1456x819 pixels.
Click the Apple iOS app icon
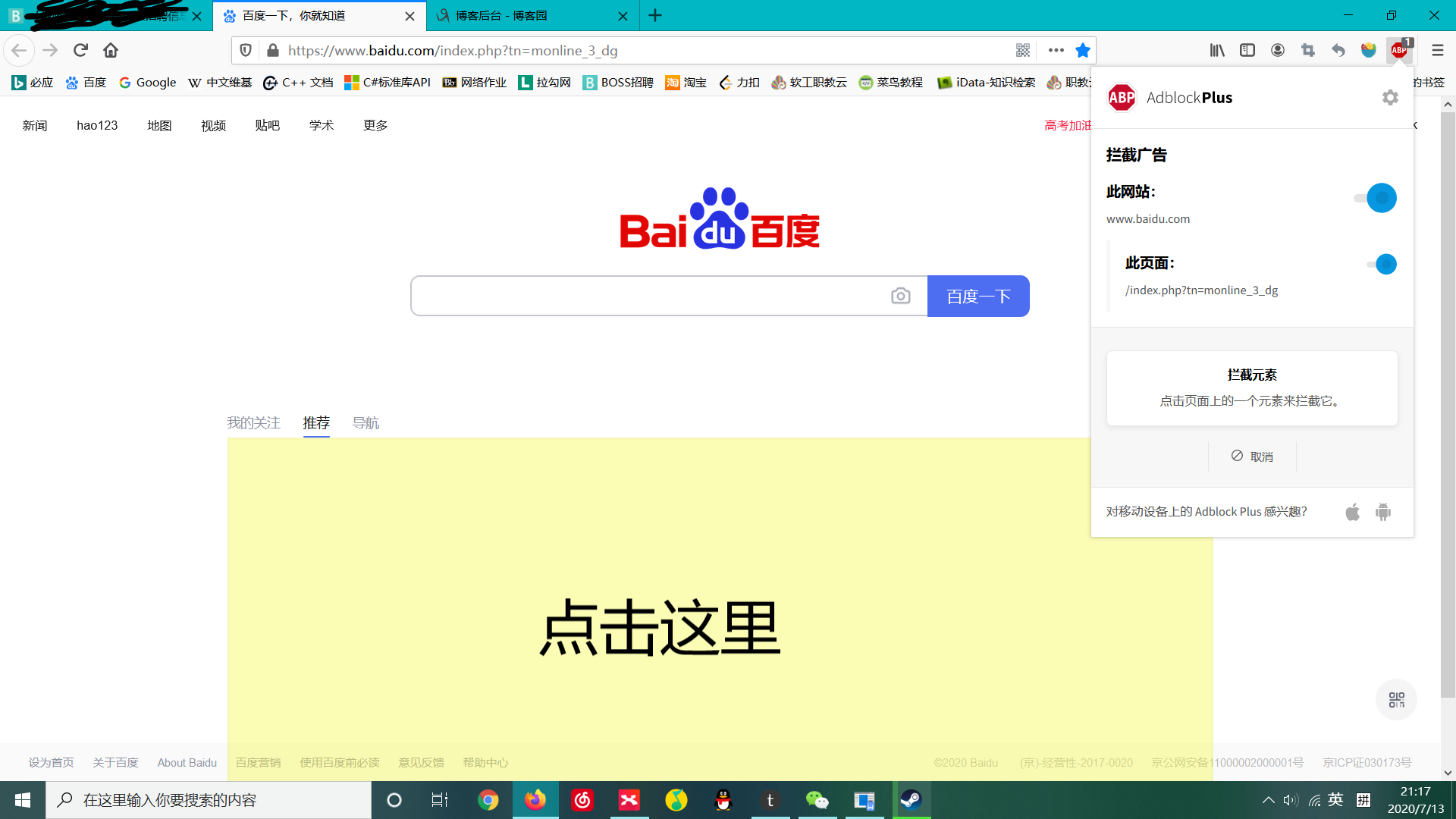pyautogui.click(x=1352, y=512)
